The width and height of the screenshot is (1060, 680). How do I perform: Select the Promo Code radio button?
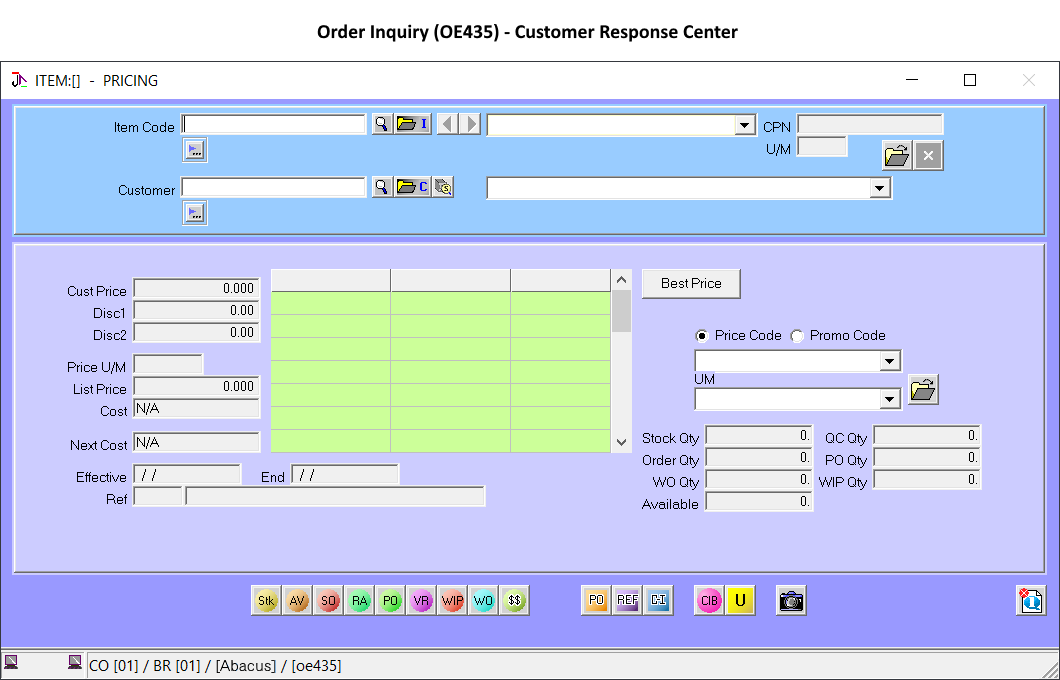[x=798, y=335]
